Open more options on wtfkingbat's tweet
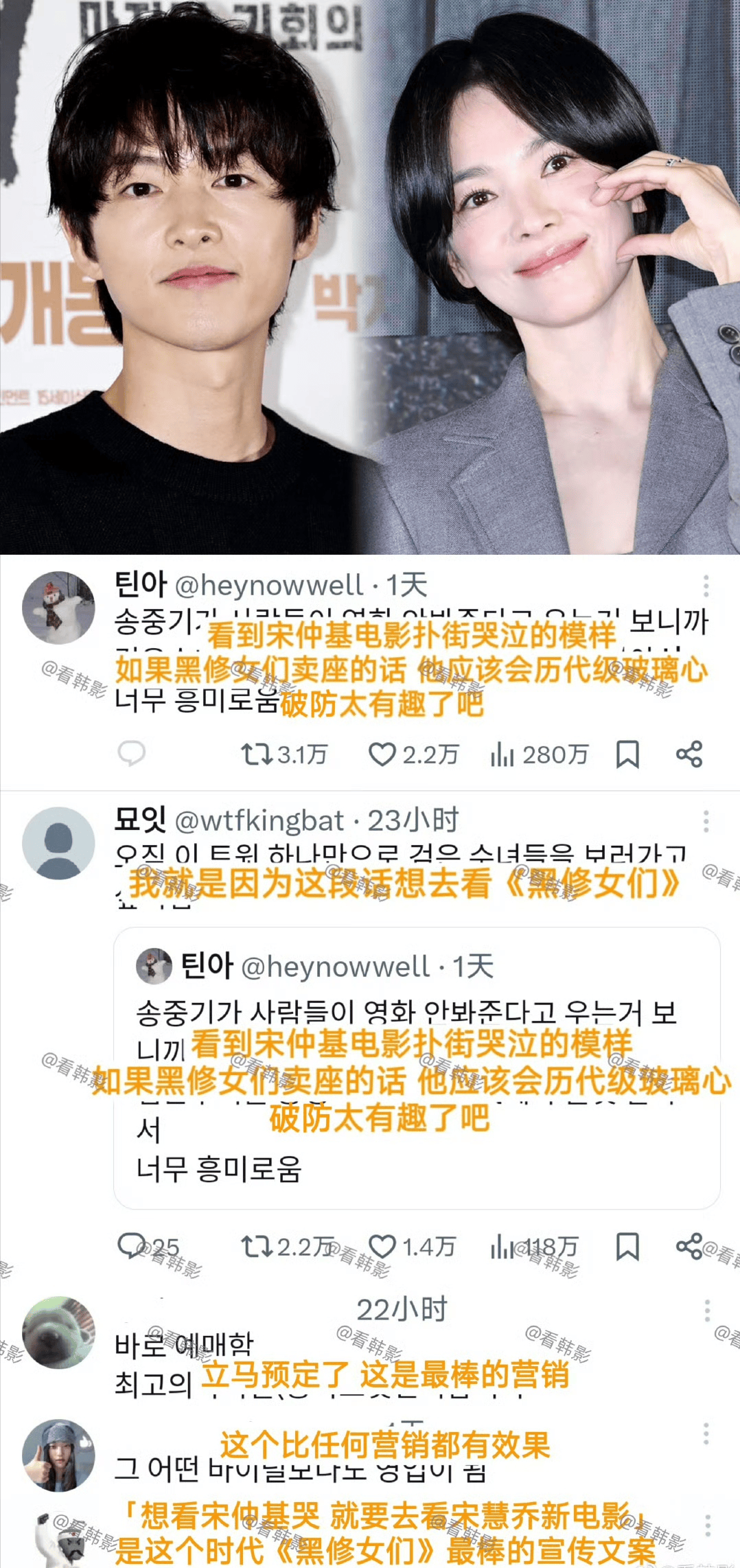Image resolution: width=740 pixels, height=1568 pixels. (706, 821)
